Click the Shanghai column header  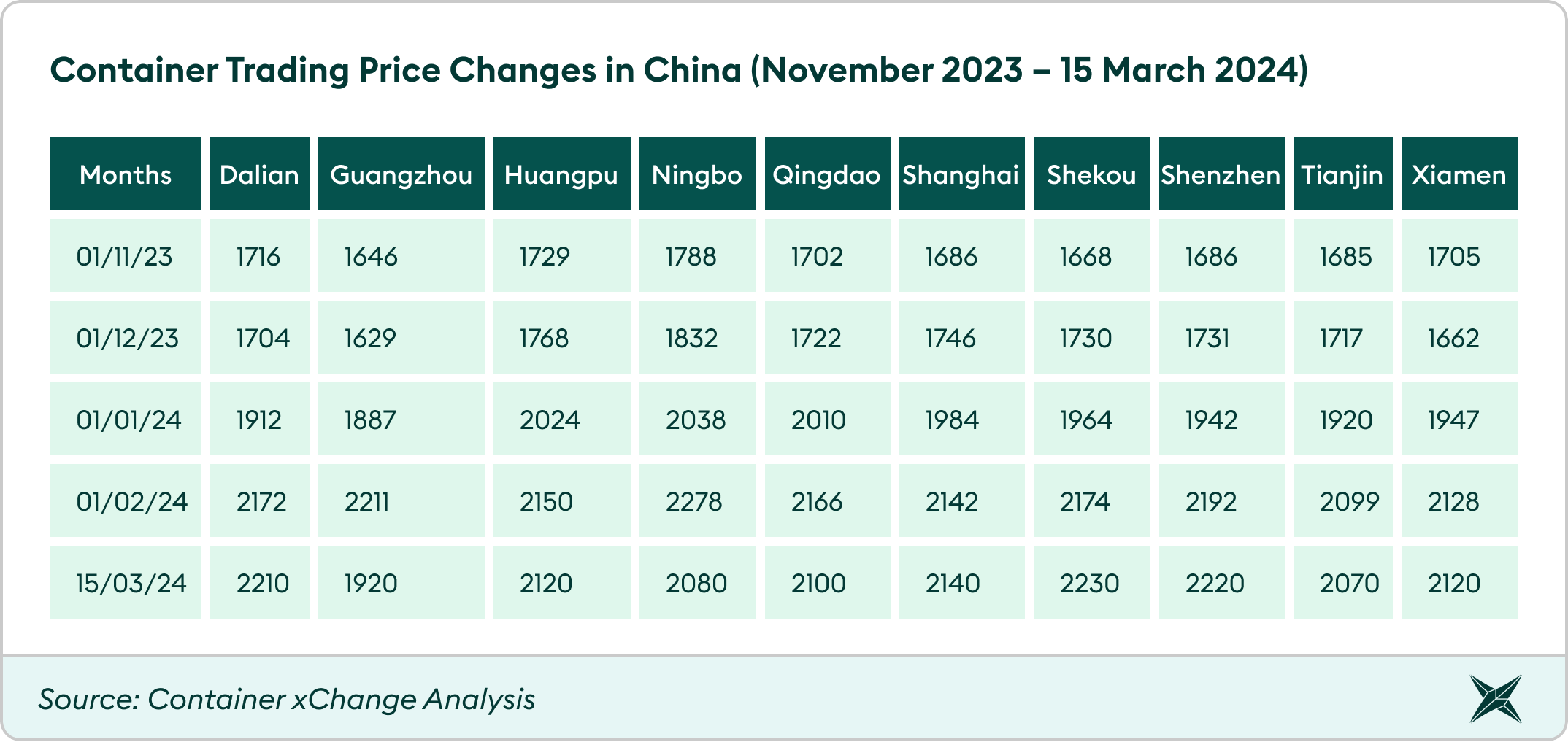pos(962,174)
